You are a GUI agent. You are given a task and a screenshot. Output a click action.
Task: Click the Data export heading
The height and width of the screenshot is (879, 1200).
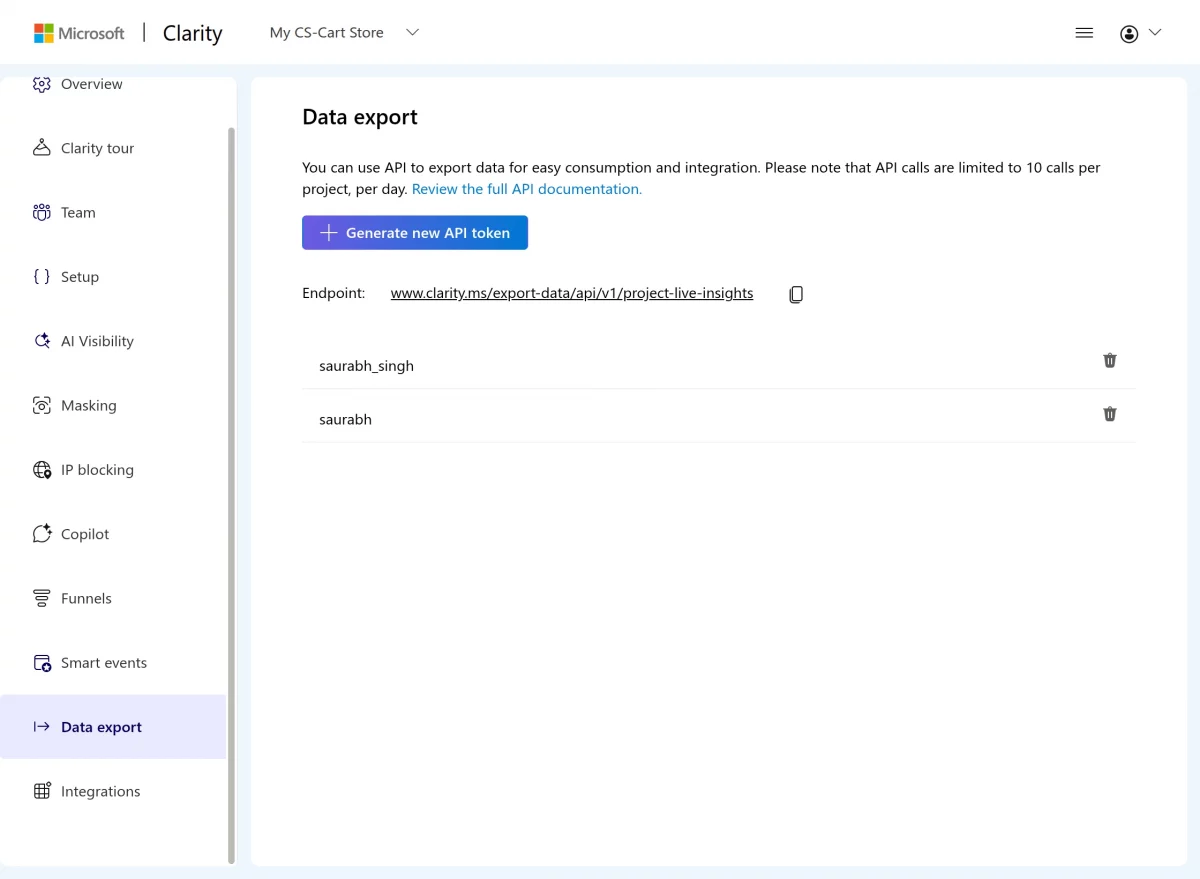coord(360,117)
